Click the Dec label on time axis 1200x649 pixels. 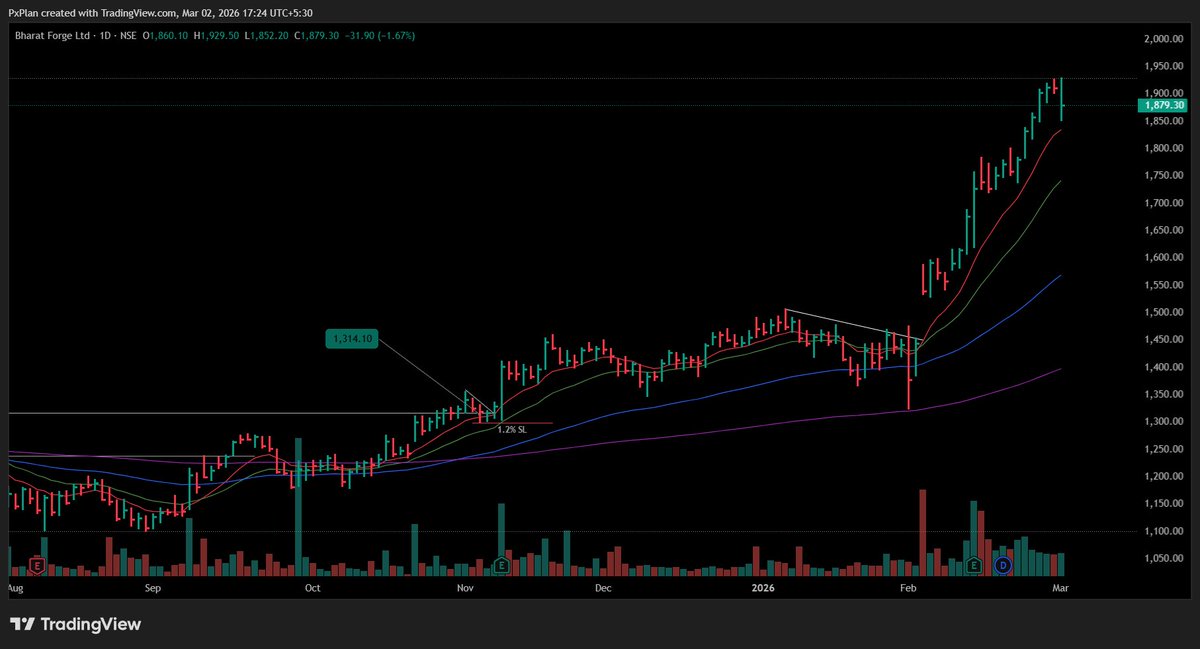click(x=603, y=590)
